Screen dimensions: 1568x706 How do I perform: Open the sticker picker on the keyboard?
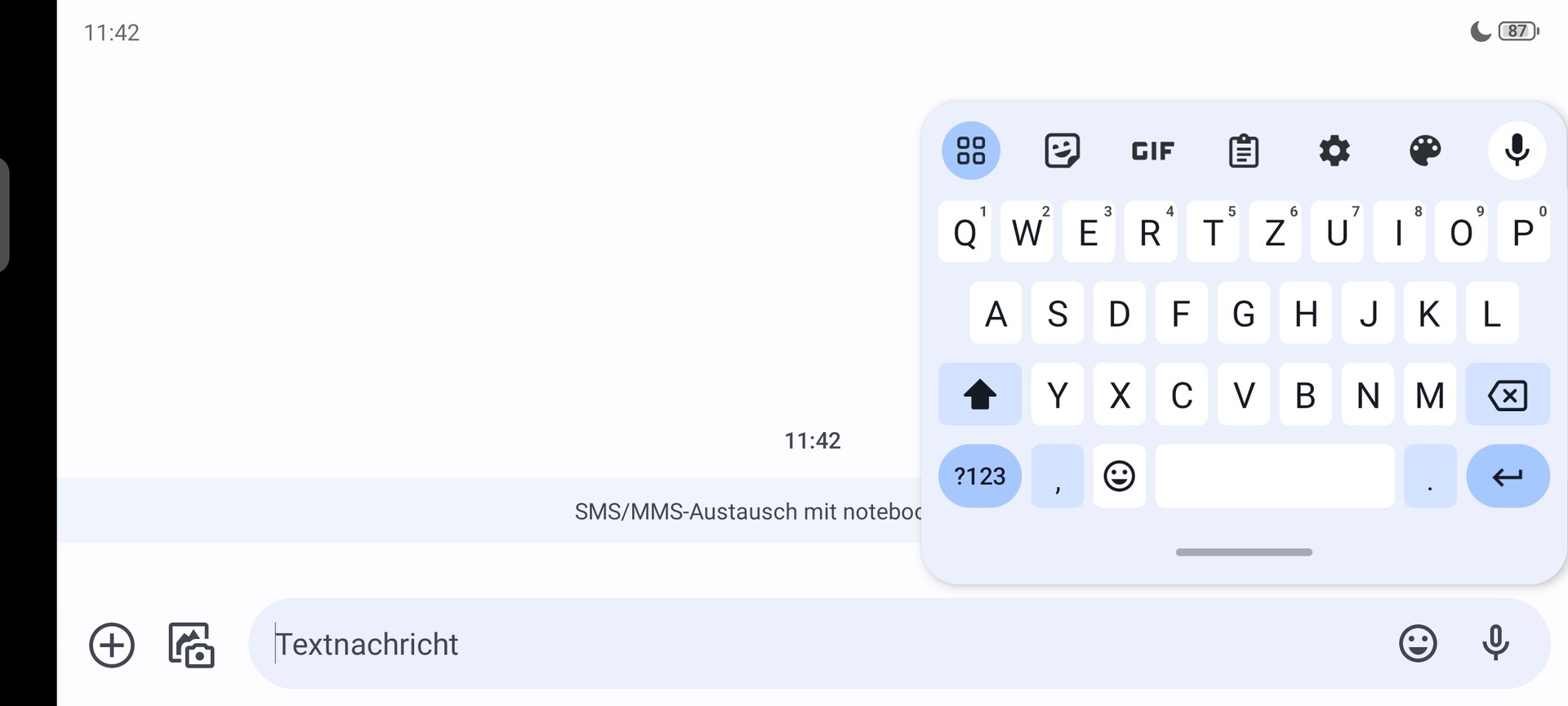(x=1062, y=150)
